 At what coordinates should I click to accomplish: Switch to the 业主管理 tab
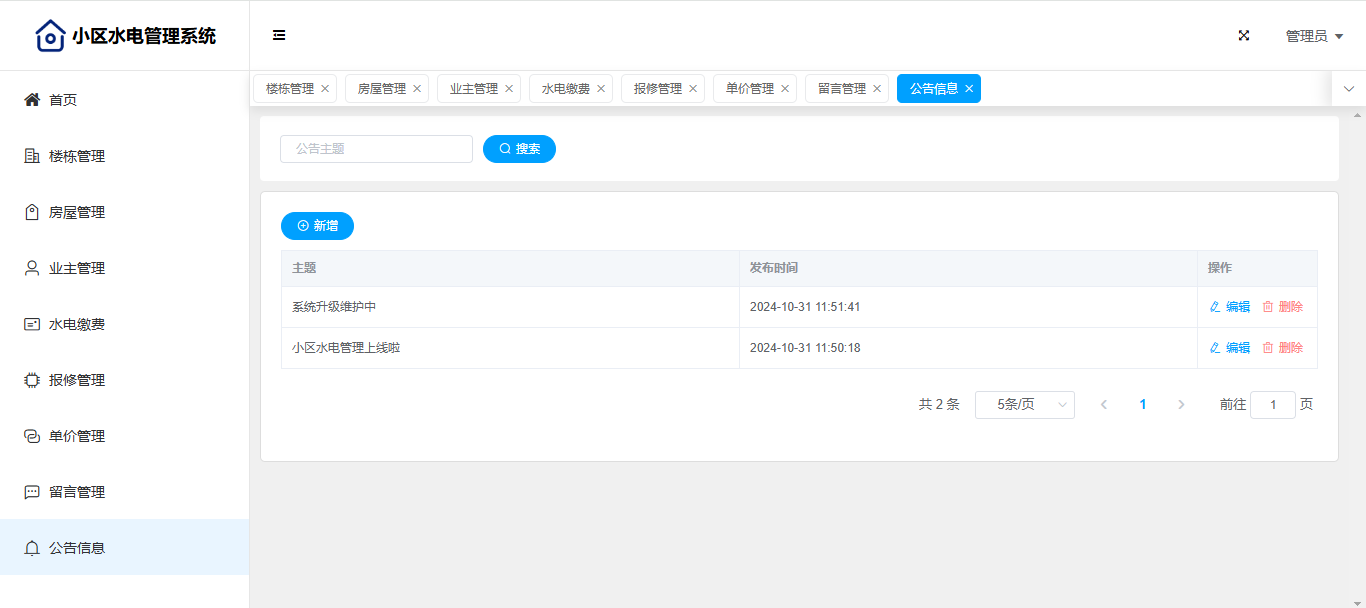pyautogui.click(x=473, y=89)
